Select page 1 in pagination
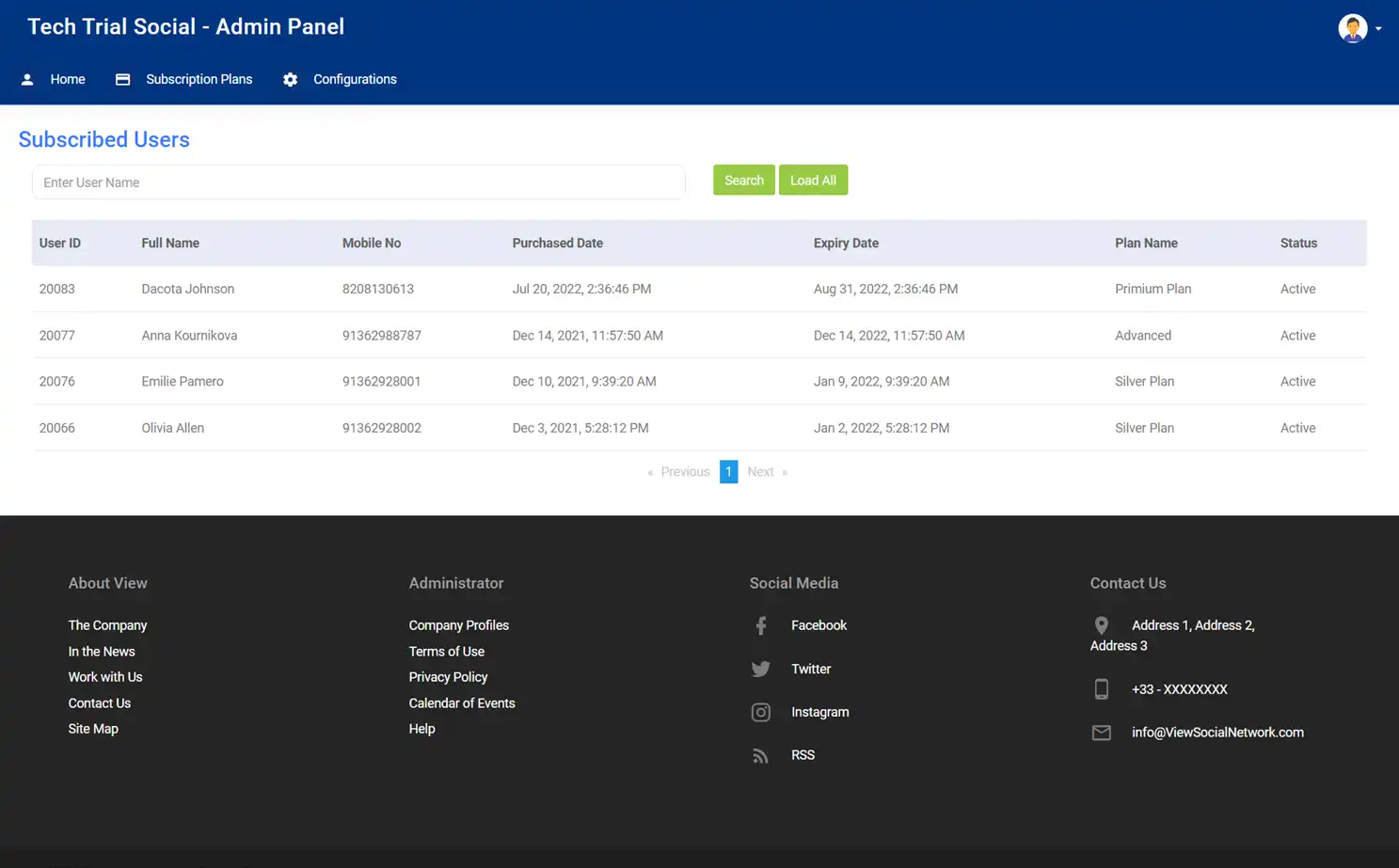This screenshot has width=1399, height=868. [728, 471]
